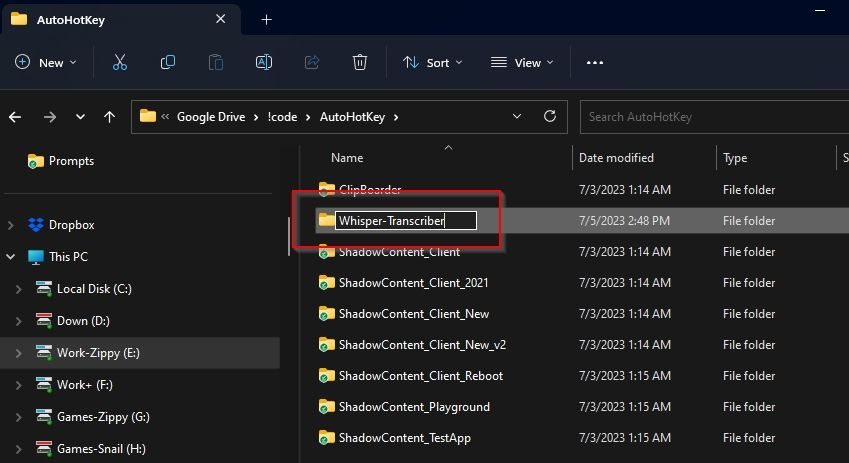Select the ShadowContent_Playground folder

[x=413, y=407]
